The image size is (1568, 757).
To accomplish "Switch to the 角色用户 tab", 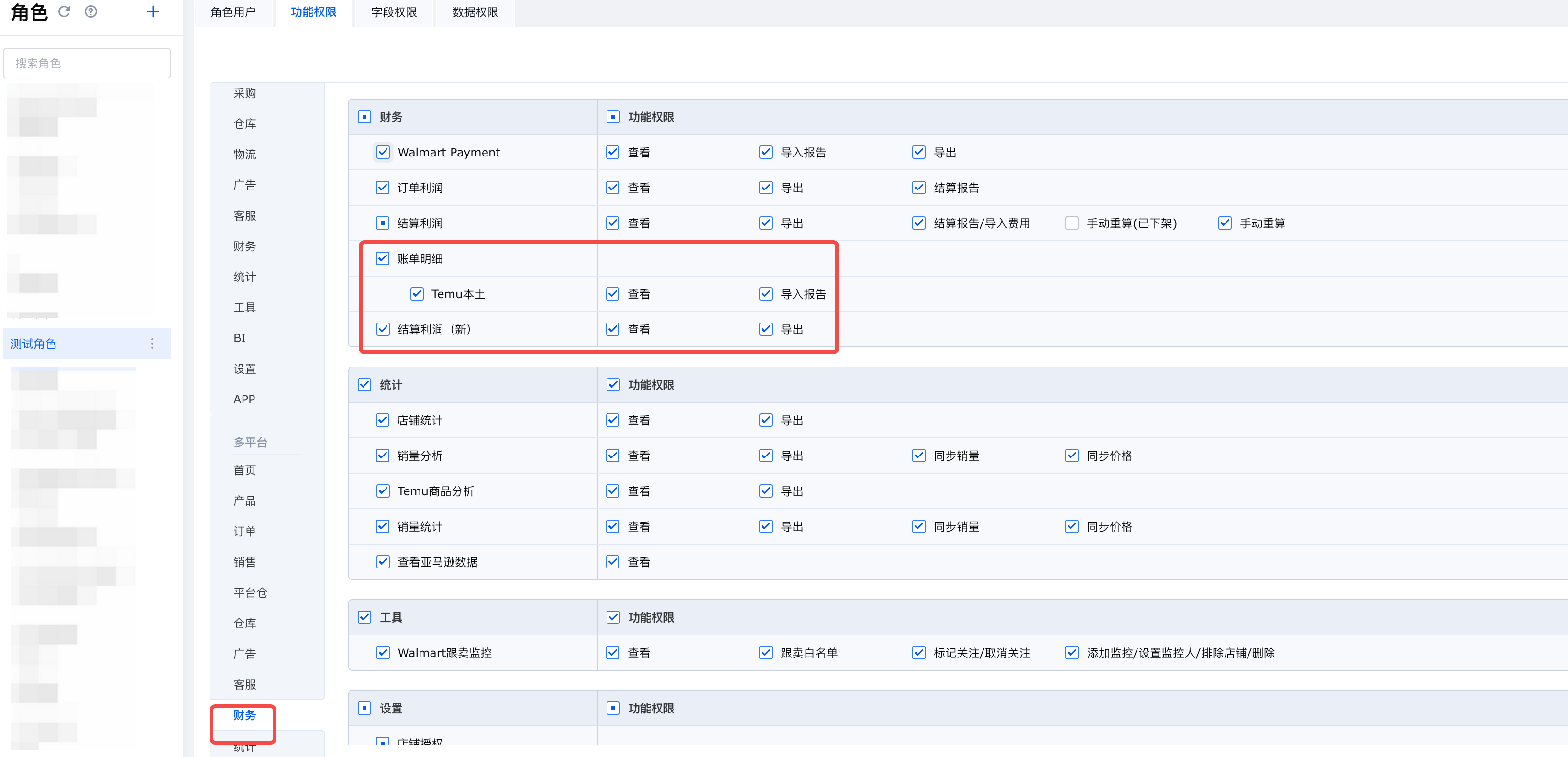I will pos(232,12).
